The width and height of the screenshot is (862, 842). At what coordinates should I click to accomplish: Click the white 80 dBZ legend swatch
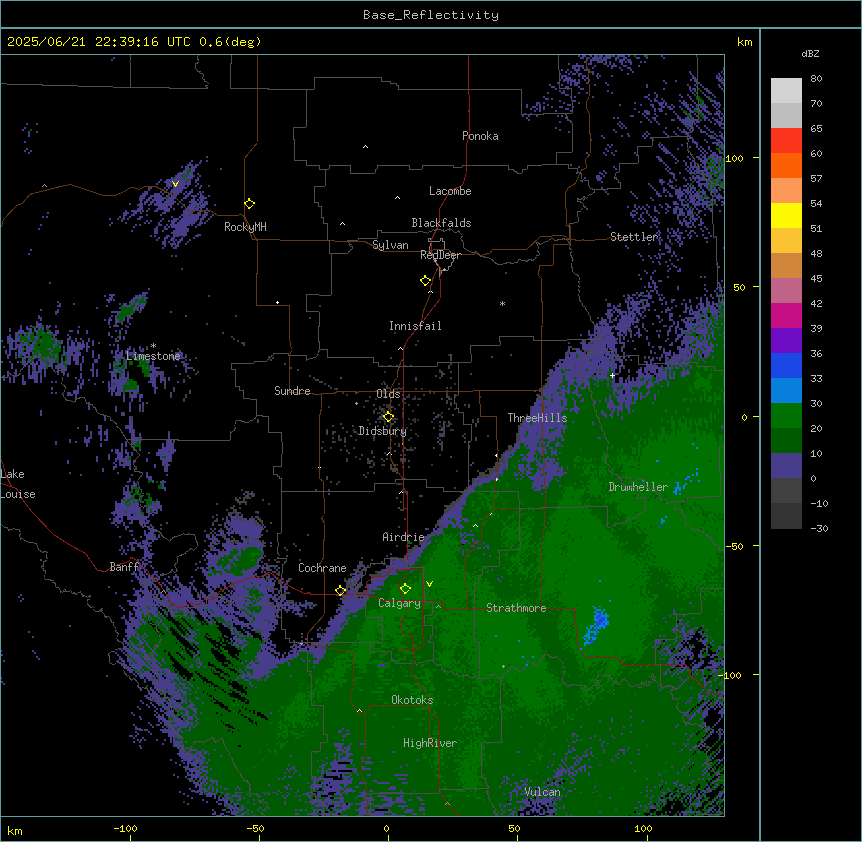click(786, 90)
